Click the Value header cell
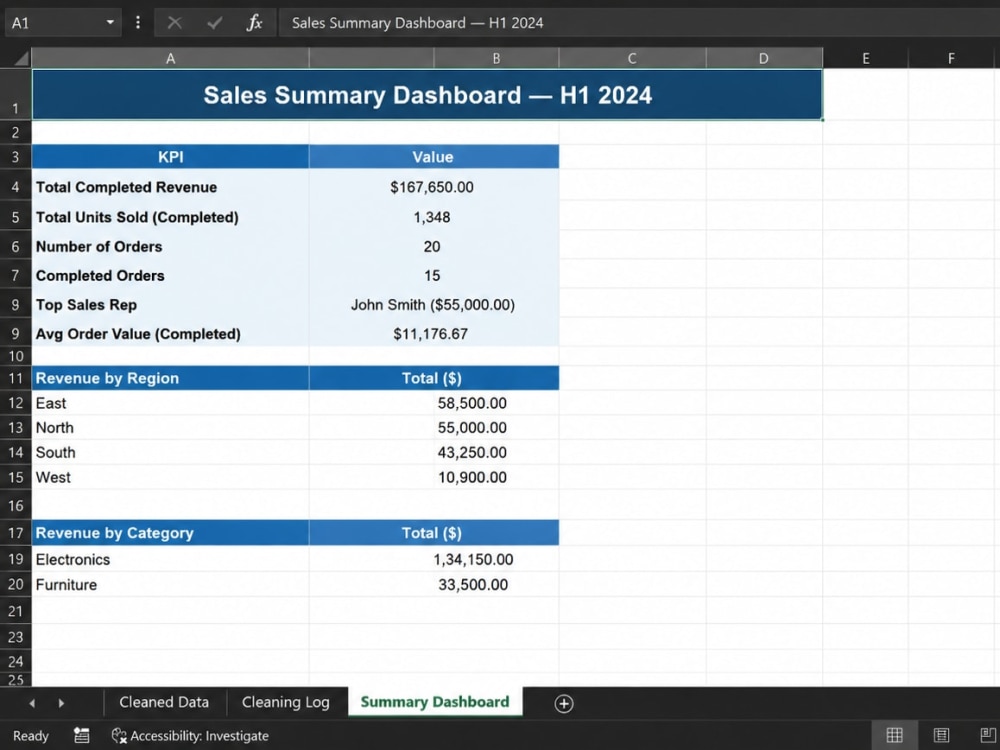The width and height of the screenshot is (1000, 750). 434,157
